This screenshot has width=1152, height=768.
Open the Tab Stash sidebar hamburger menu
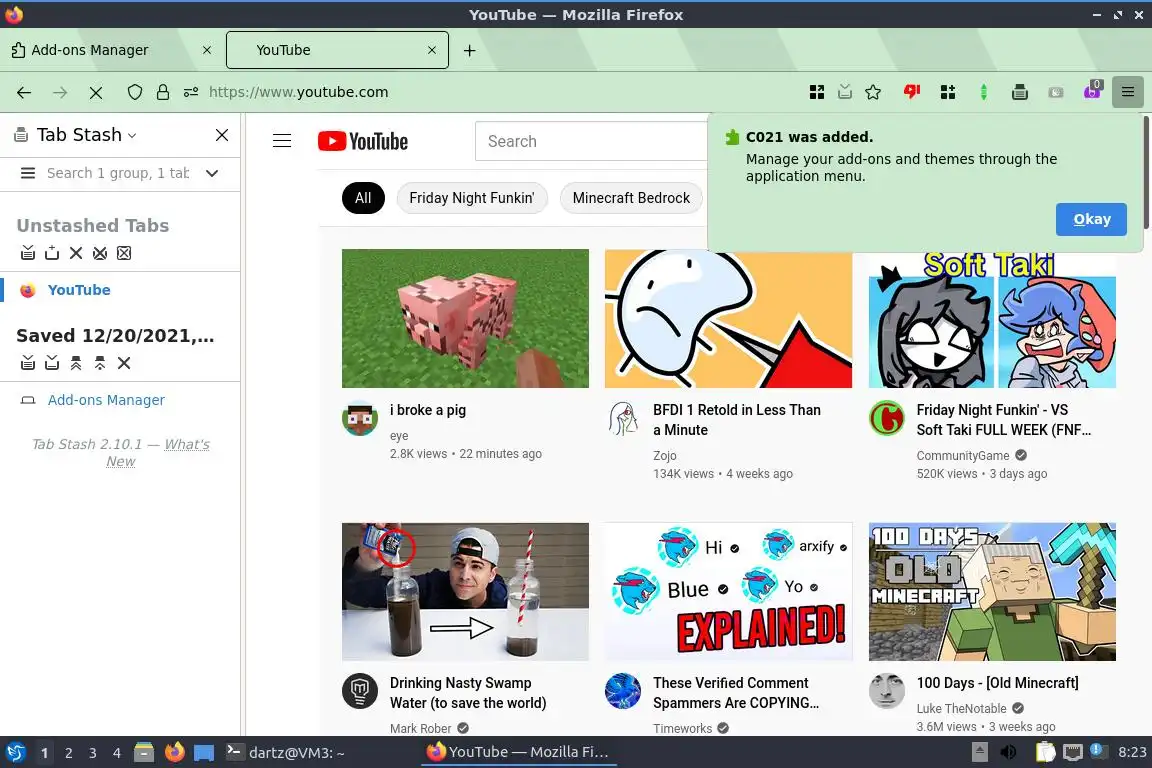[x=28, y=173]
